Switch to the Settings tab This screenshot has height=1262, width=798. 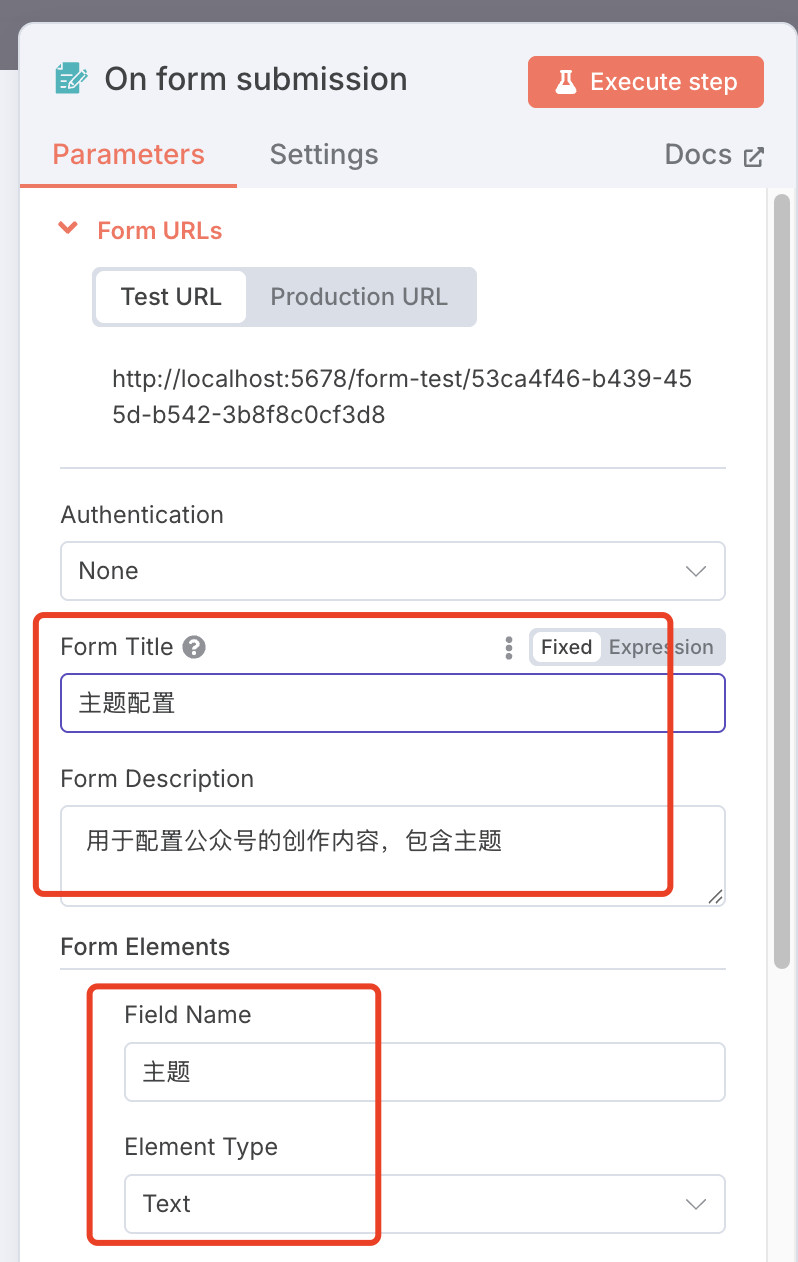click(x=324, y=155)
